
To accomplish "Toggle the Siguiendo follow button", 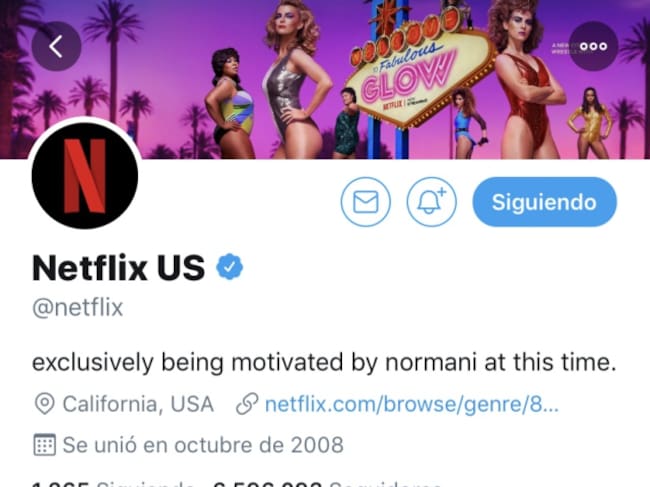I will 544,202.
